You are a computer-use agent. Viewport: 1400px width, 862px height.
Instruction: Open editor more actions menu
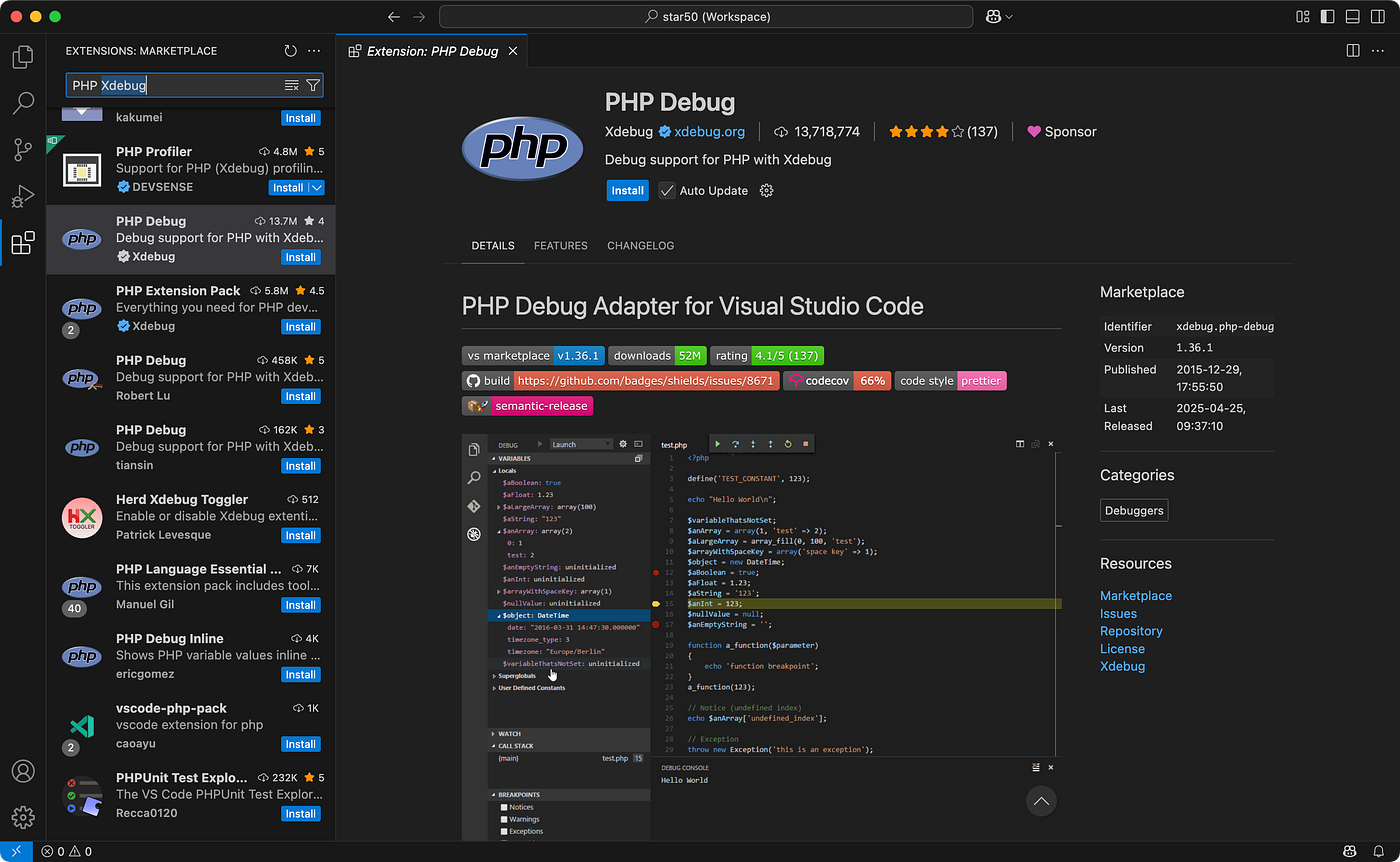(1378, 50)
